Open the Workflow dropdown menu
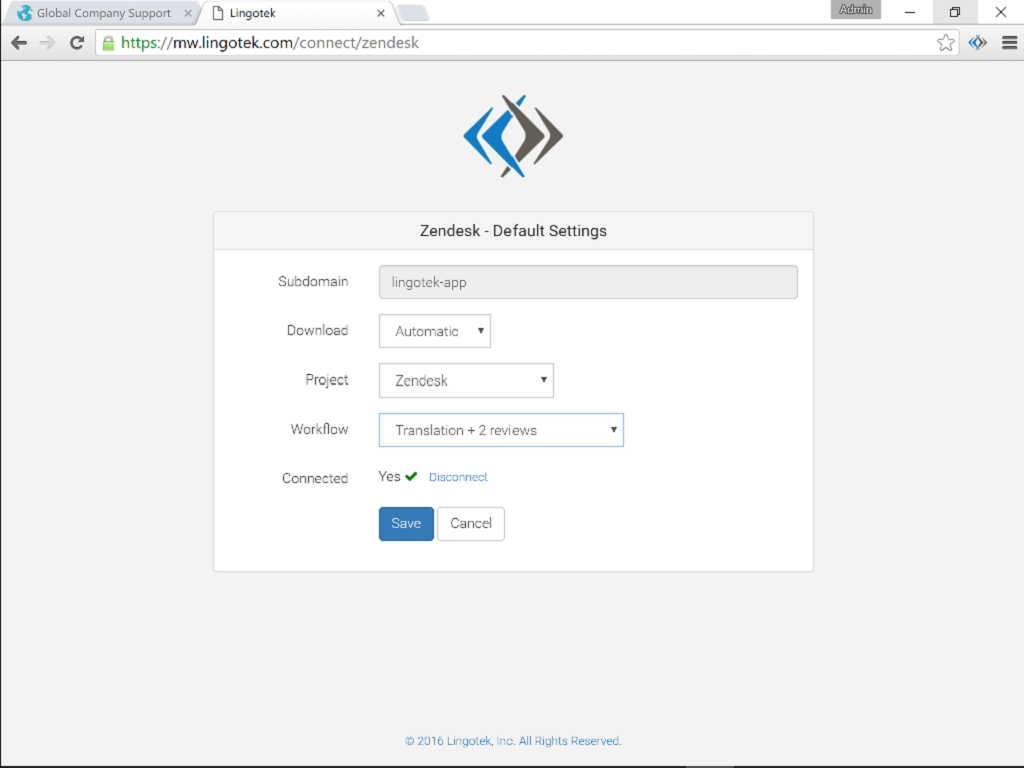 [501, 430]
